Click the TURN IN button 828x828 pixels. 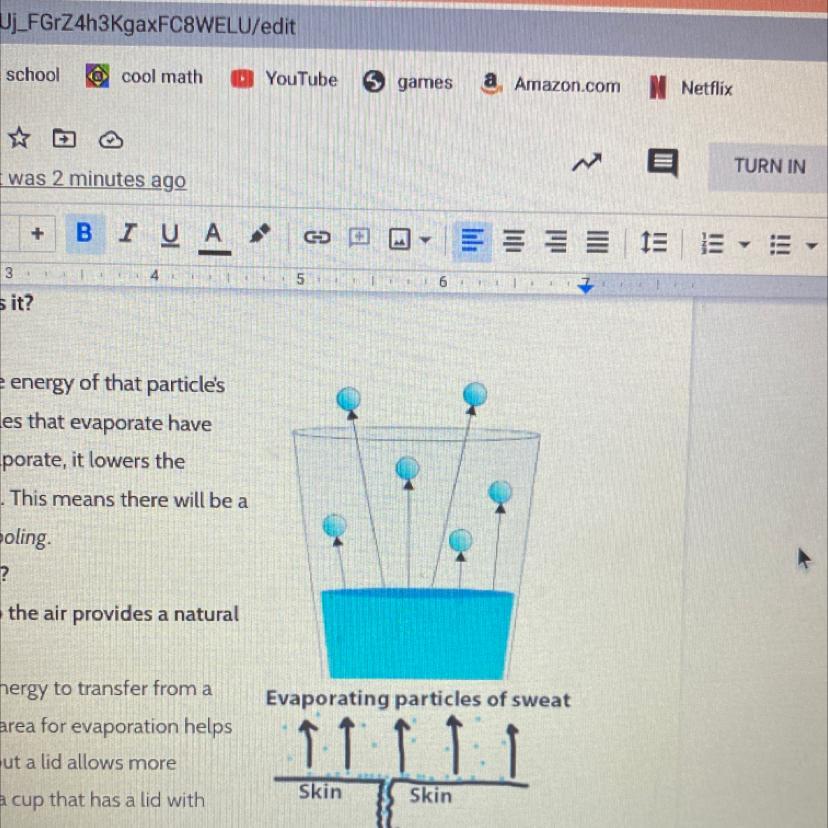pyautogui.click(x=768, y=166)
